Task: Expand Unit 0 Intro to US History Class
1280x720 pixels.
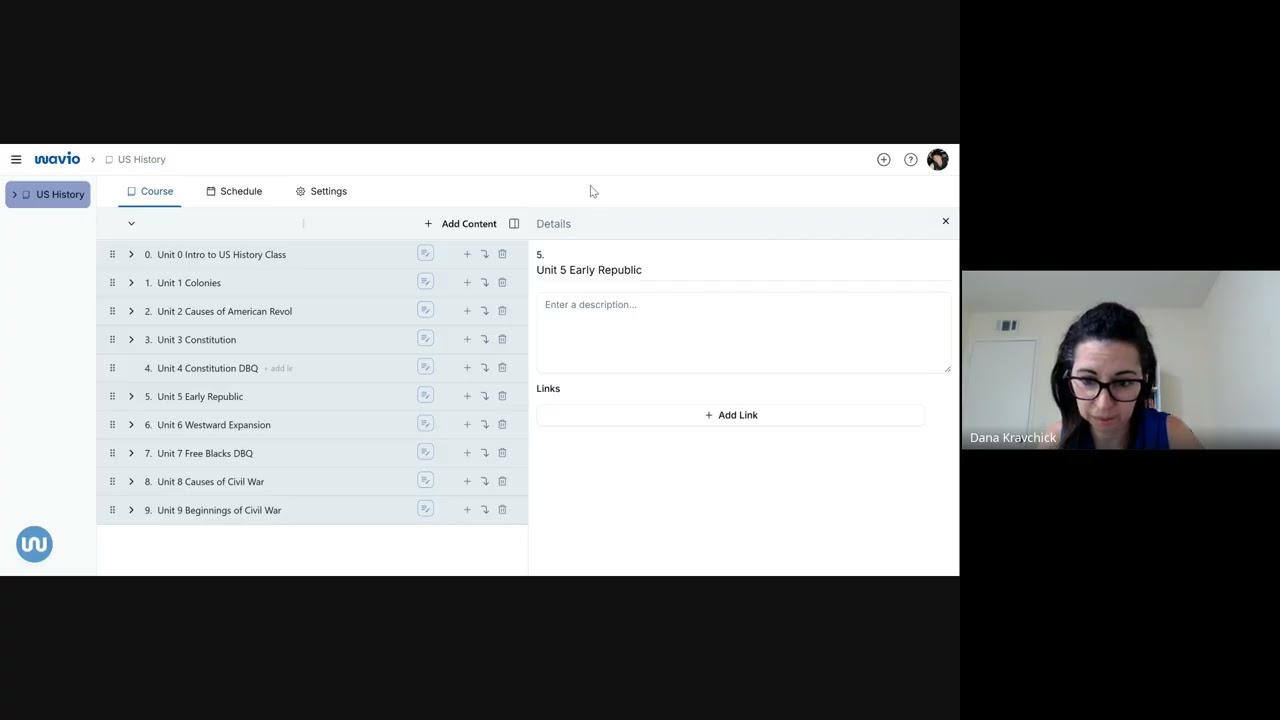Action: click(131, 254)
